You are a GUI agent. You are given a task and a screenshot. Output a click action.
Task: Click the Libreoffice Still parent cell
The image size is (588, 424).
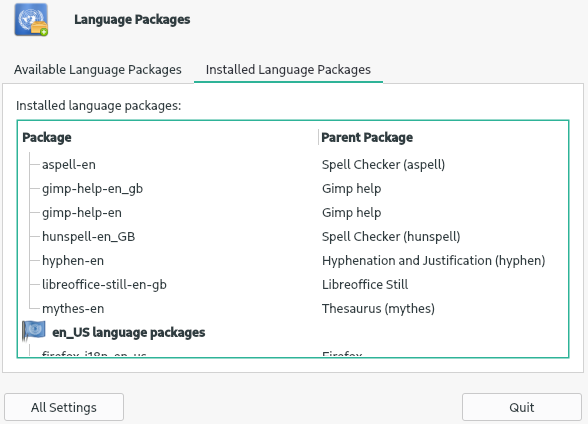tap(365, 285)
